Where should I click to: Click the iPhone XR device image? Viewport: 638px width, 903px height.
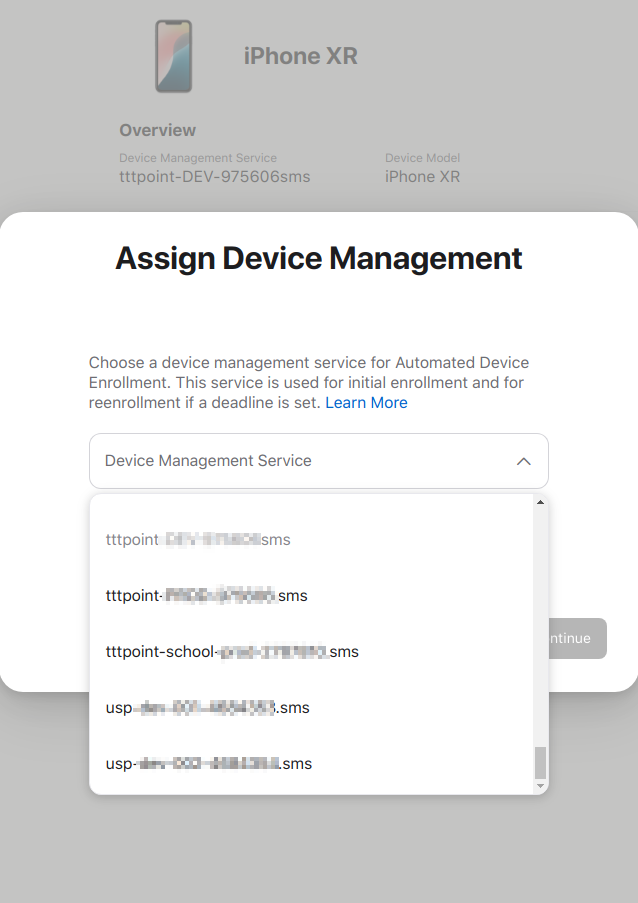click(x=173, y=57)
